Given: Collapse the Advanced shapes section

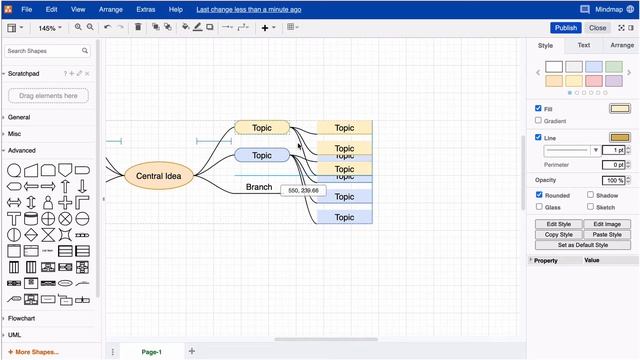Looking at the screenshot, I should pos(22,150).
